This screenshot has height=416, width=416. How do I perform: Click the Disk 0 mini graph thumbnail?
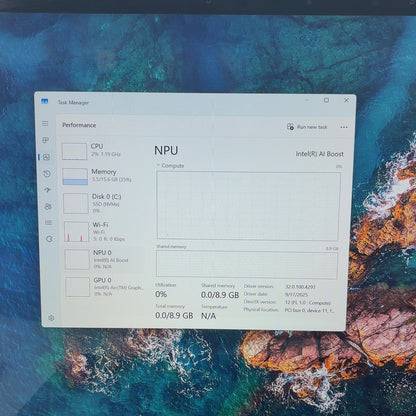tap(76, 203)
